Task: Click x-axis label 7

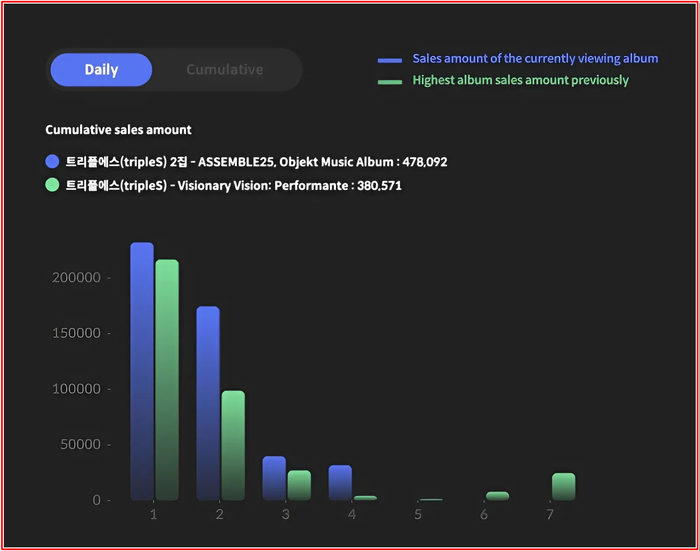Action: [x=550, y=514]
